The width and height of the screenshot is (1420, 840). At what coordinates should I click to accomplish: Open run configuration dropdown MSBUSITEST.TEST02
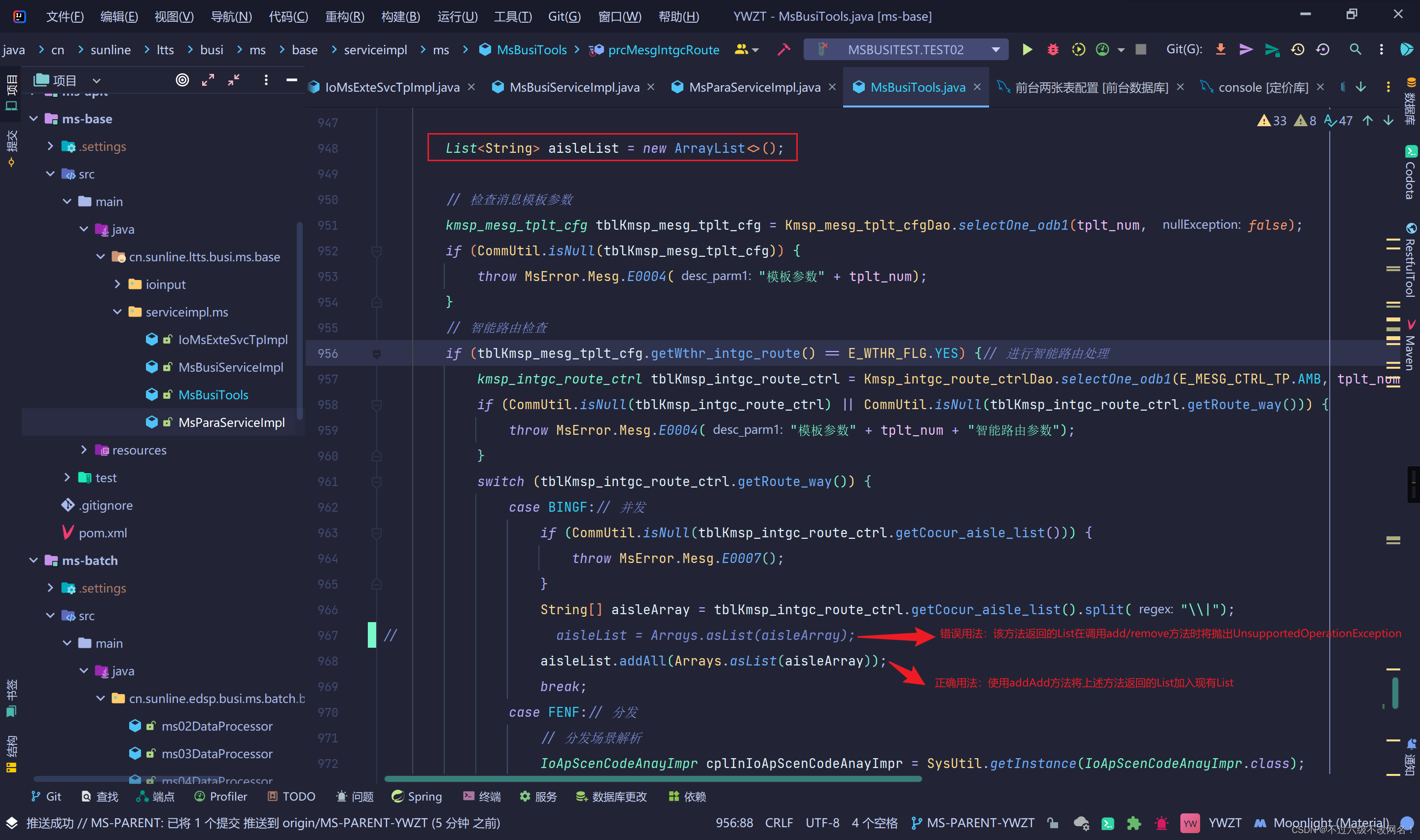click(x=906, y=50)
